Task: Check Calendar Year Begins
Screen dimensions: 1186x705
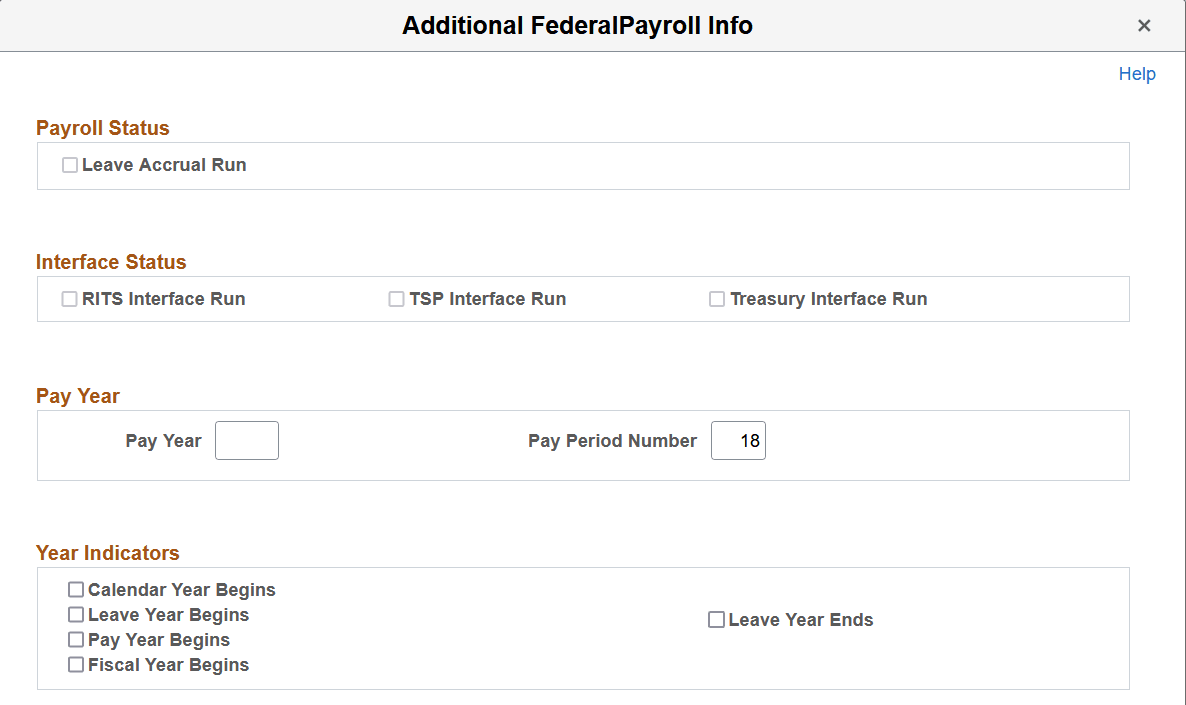Action: click(75, 589)
